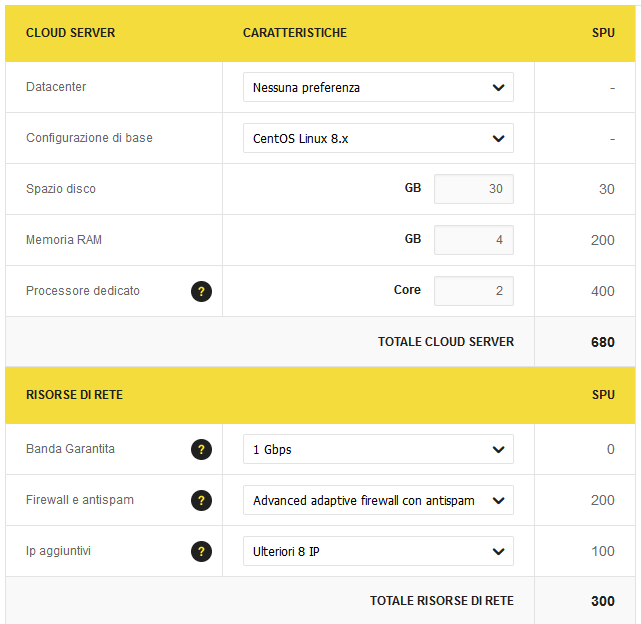Focus the Memoria RAM GB field
This screenshot has height=624, width=641.
tap(473, 241)
